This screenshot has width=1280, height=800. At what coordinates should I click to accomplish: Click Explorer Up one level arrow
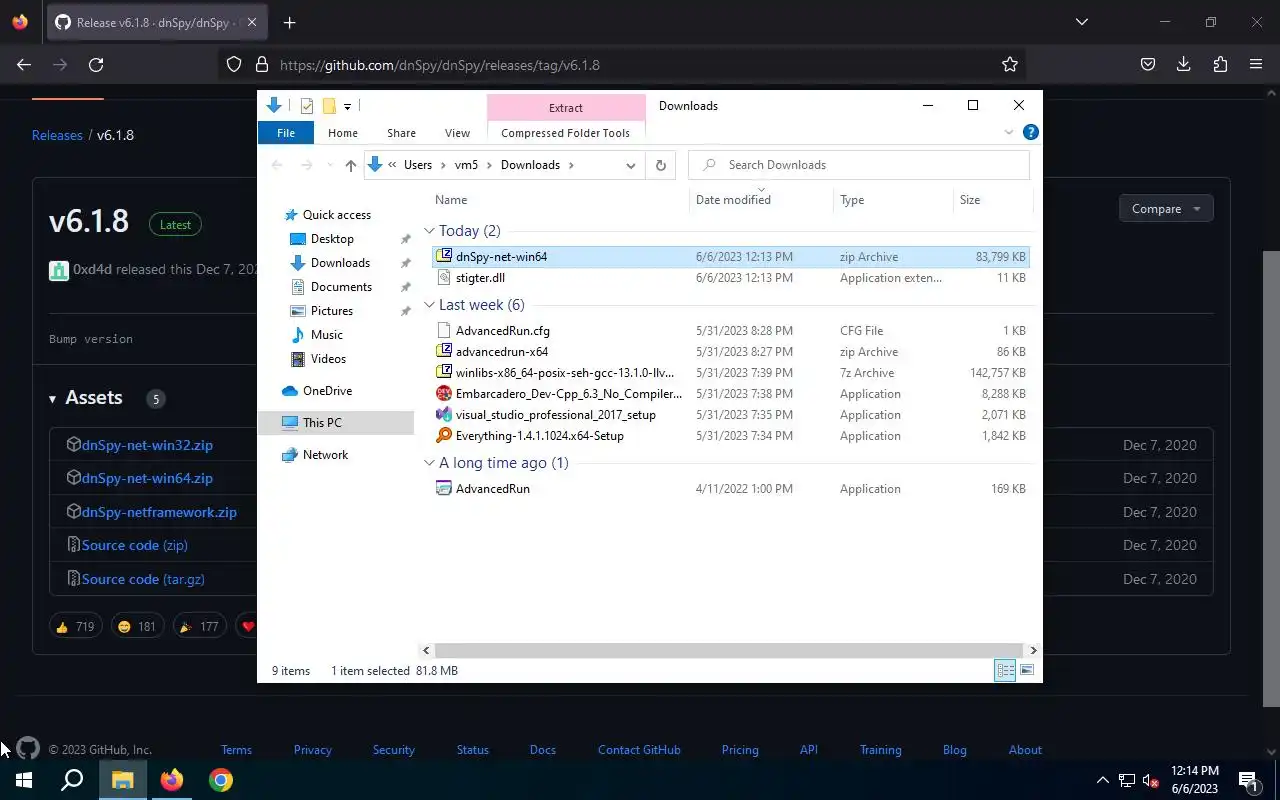coord(350,166)
